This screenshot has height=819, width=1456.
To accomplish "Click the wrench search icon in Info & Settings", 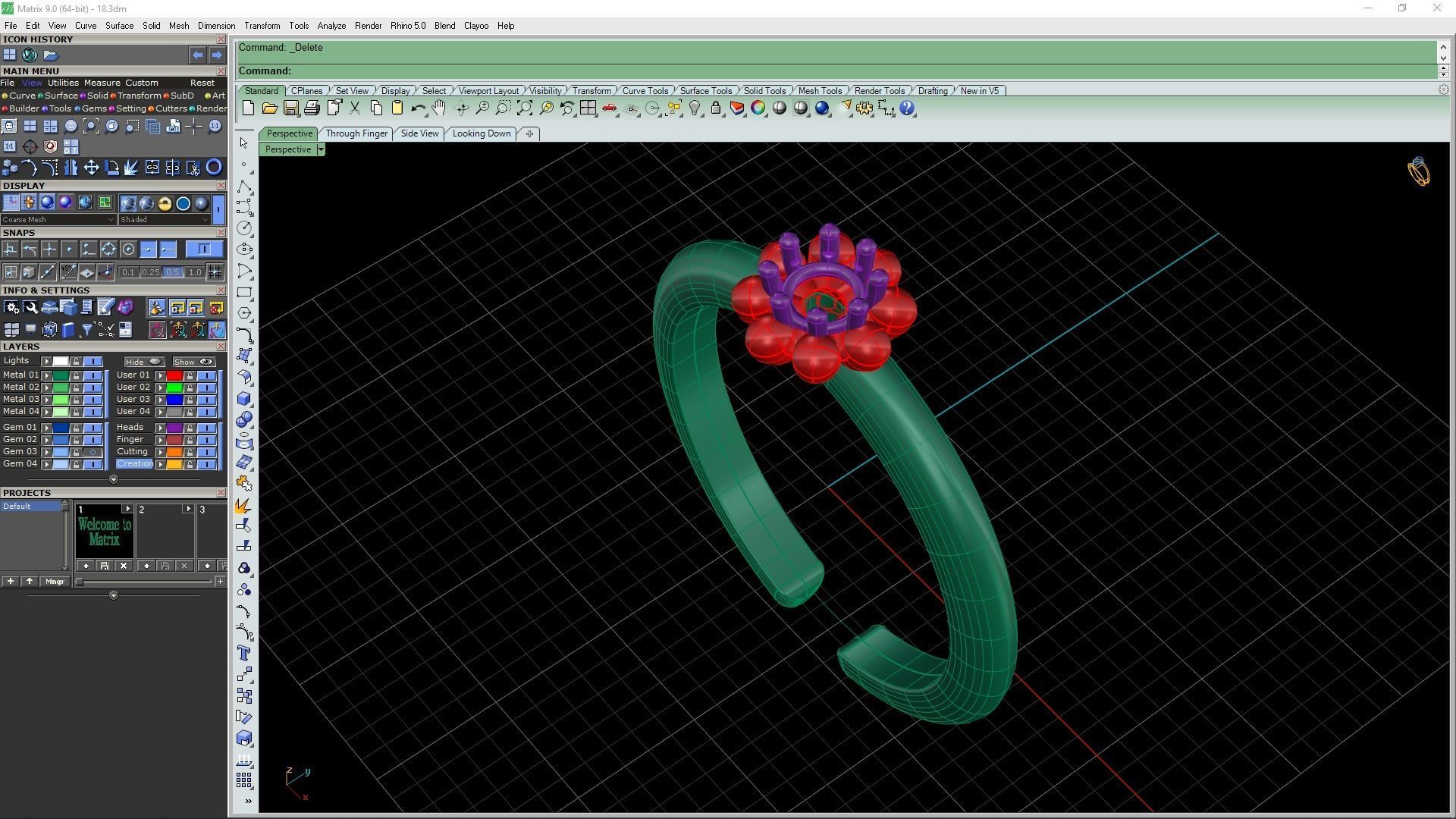I will click(x=30, y=307).
